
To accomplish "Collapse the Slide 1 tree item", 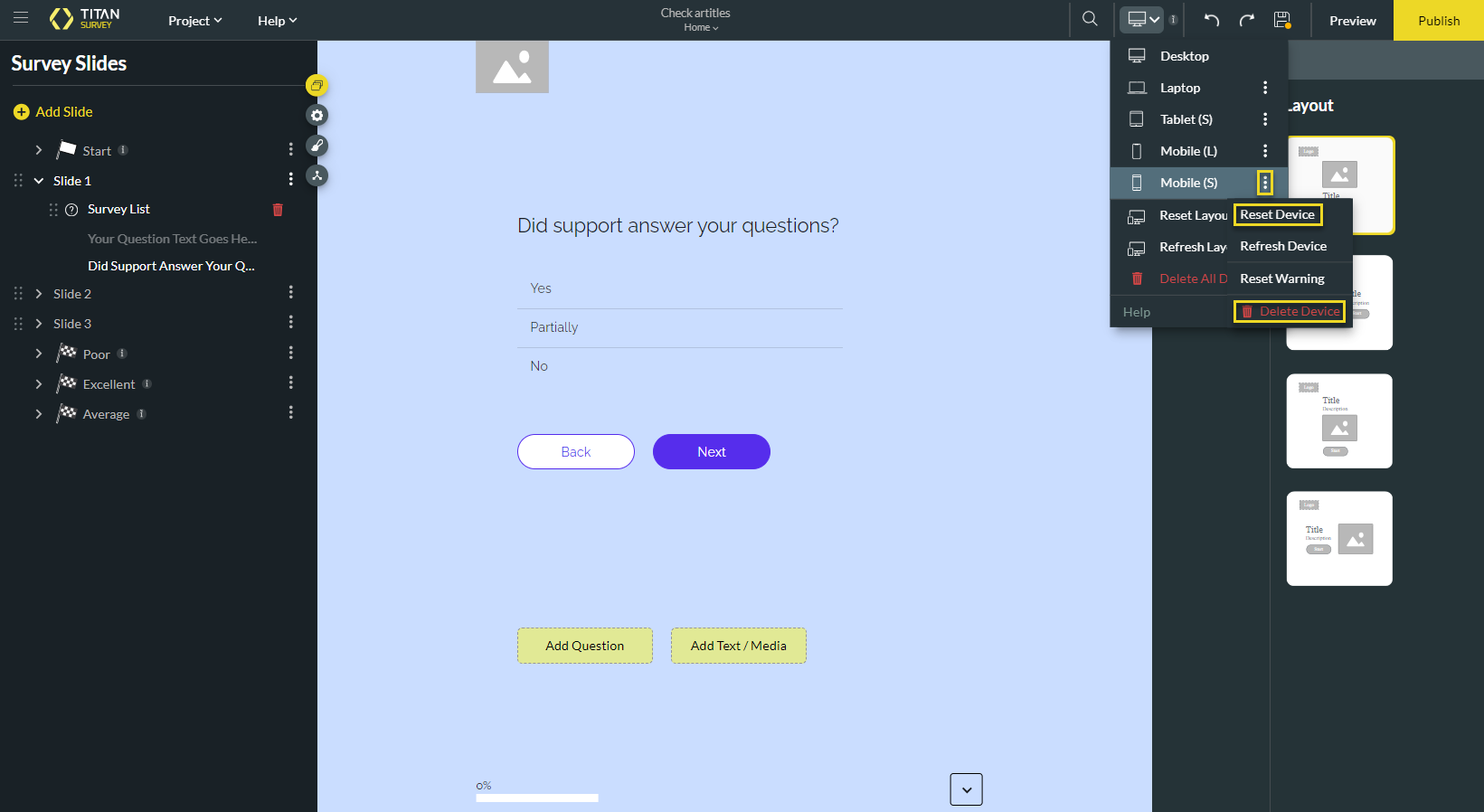I will pyautogui.click(x=39, y=181).
